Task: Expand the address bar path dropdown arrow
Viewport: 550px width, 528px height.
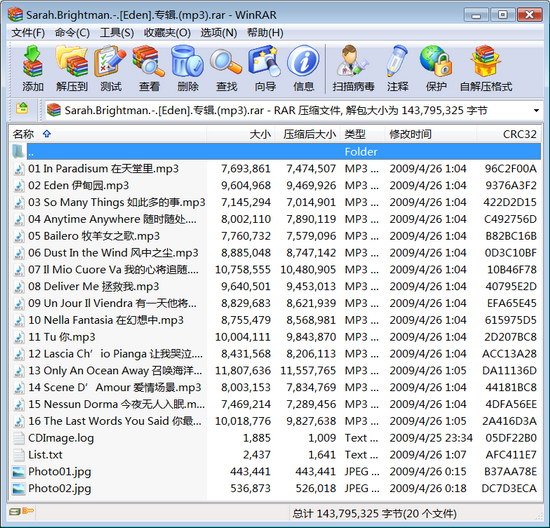Action: point(536,111)
